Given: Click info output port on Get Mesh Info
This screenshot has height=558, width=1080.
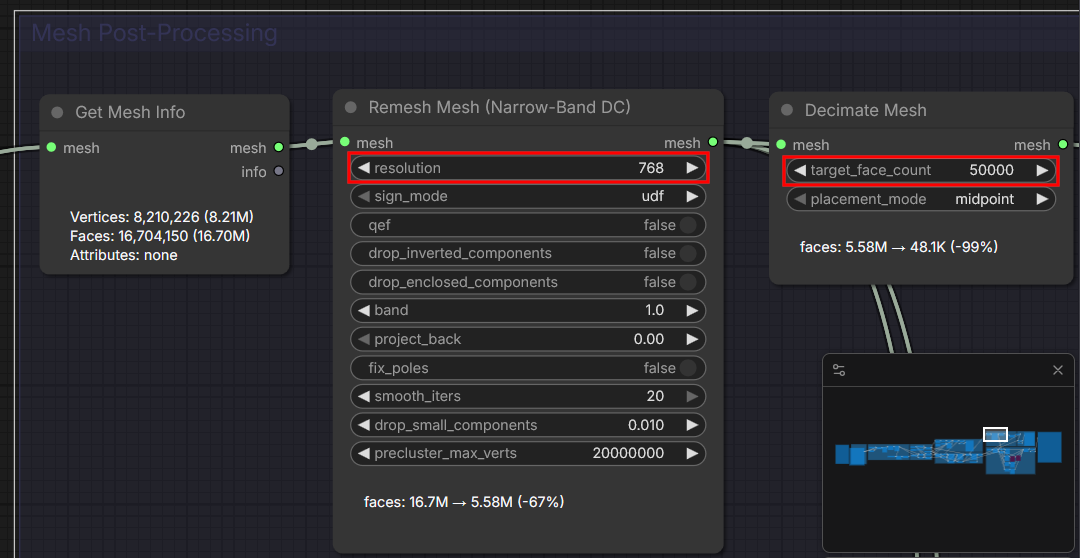Looking at the screenshot, I should [278, 171].
